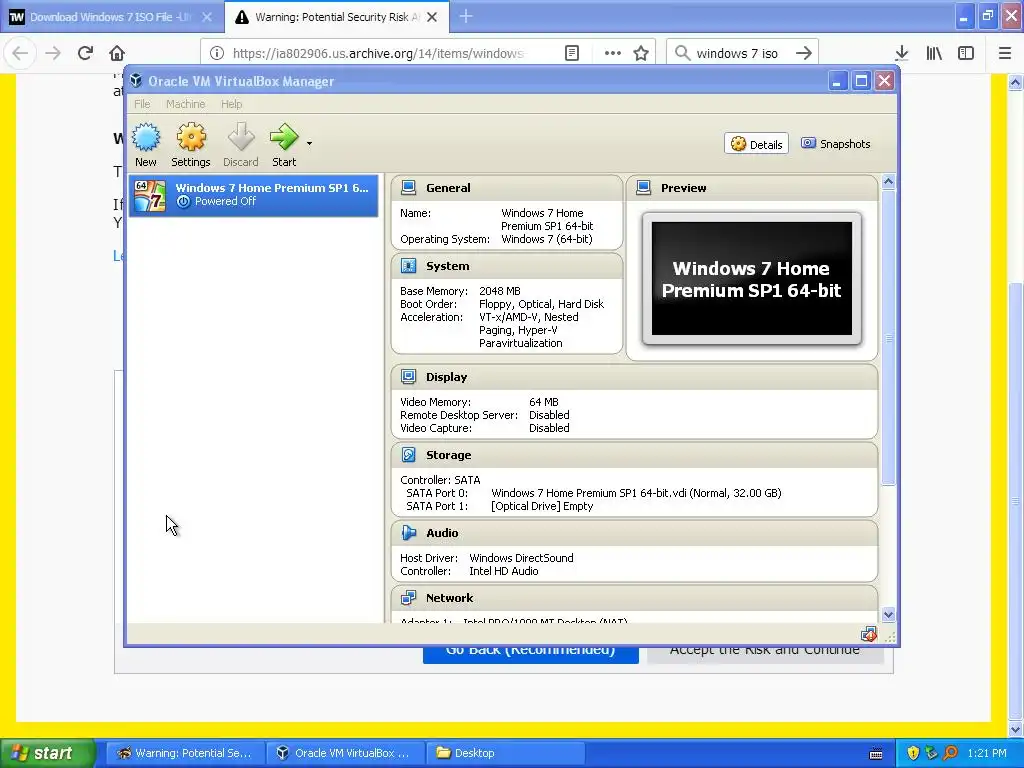This screenshot has height=768, width=1024.
Task: Click the details pane scroll-down arrow
Action: 888,615
